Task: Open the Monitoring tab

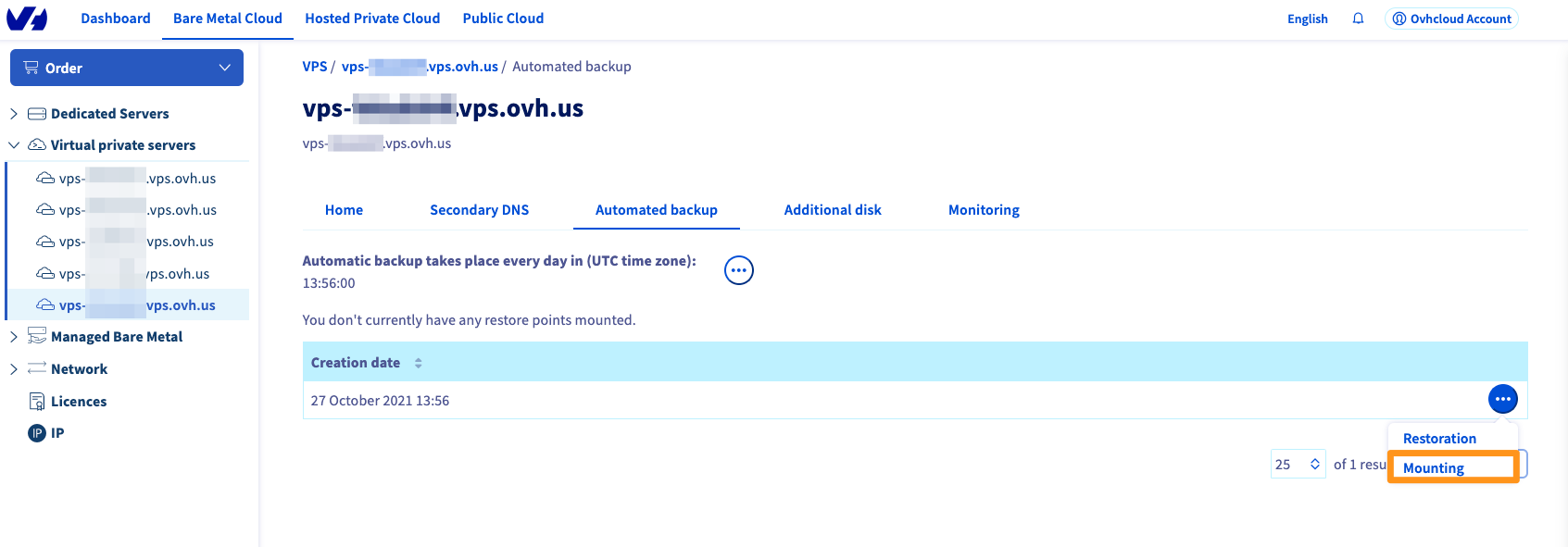Action: click(x=984, y=210)
